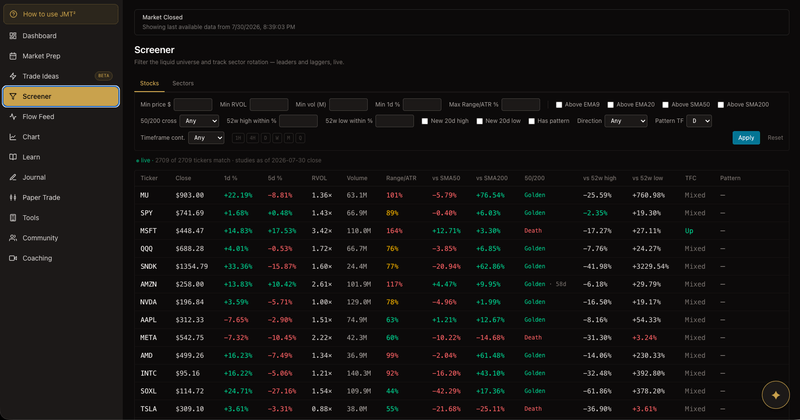Select the MU ticker row

point(462,195)
